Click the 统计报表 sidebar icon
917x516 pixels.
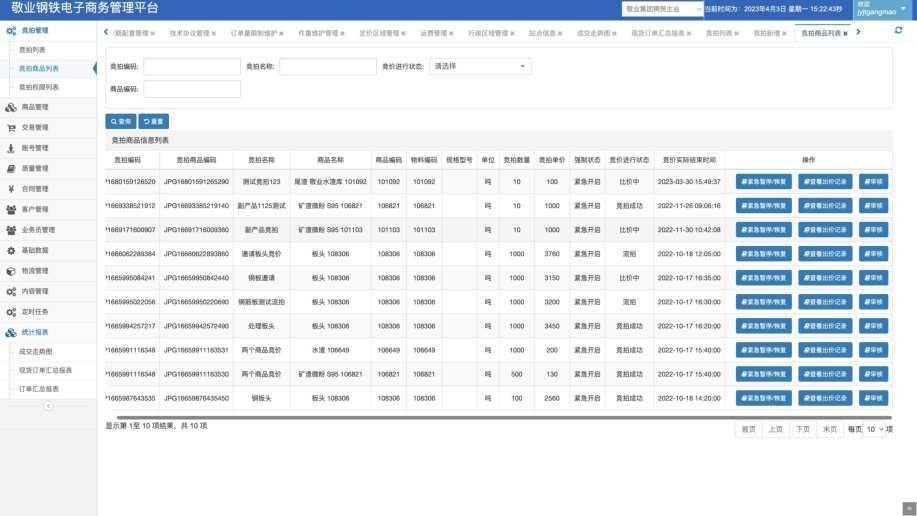[x=11, y=332]
